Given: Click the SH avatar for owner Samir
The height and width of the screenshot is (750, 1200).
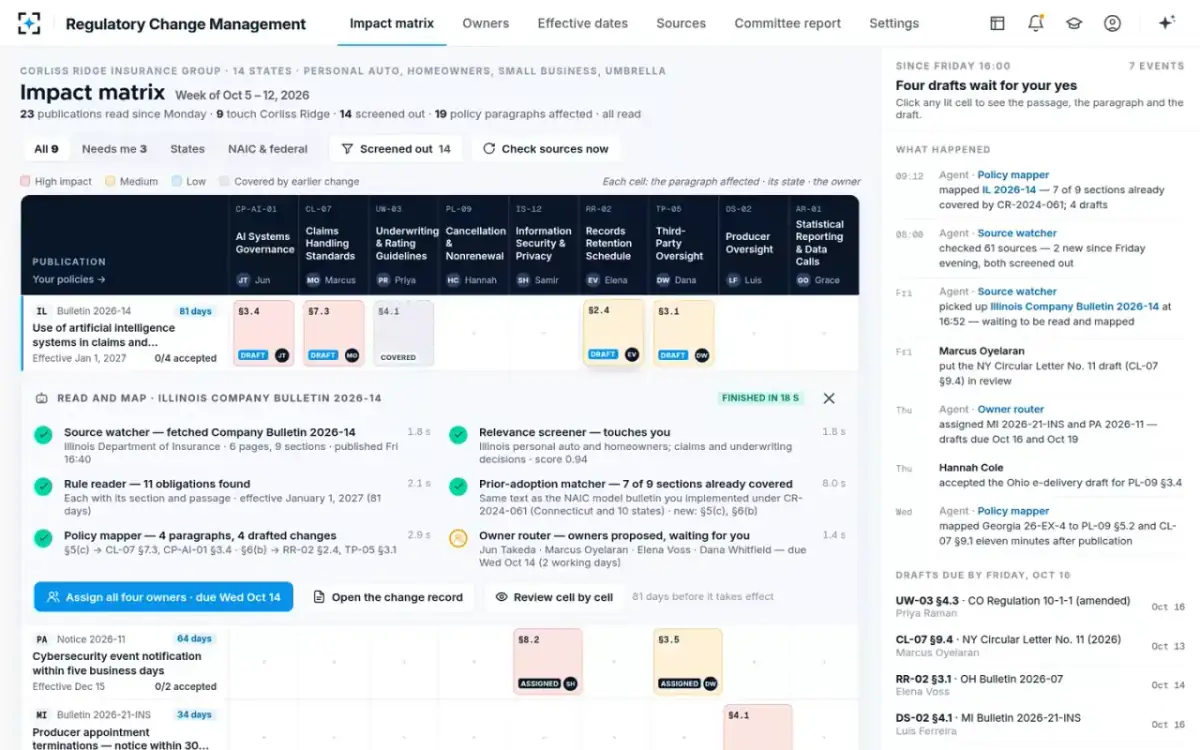Looking at the screenshot, I should click(x=523, y=280).
